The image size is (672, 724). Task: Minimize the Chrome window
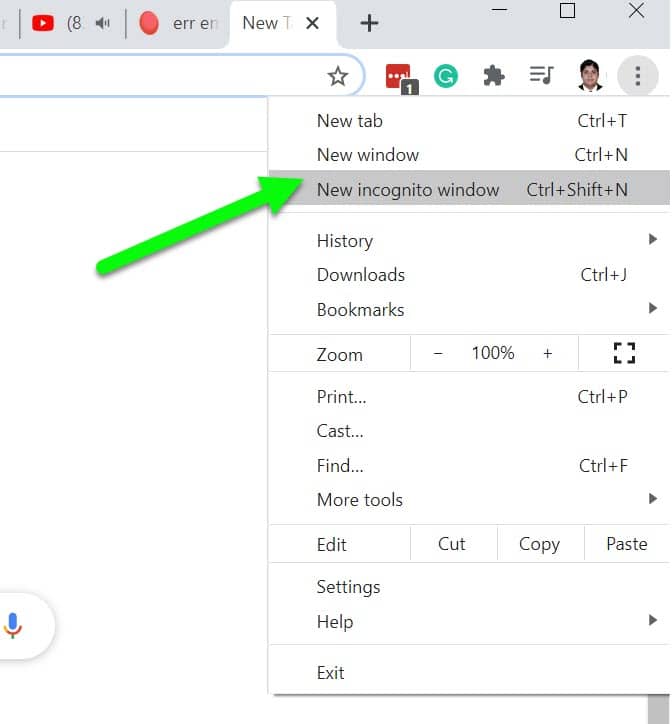point(499,10)
